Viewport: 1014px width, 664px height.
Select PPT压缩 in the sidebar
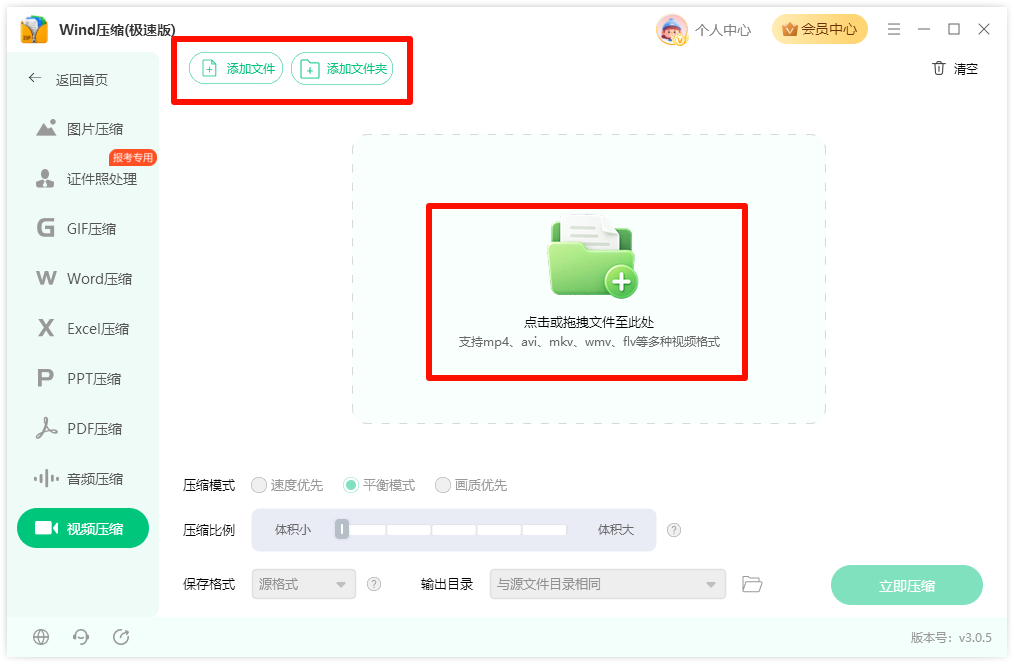coord(79,378)
